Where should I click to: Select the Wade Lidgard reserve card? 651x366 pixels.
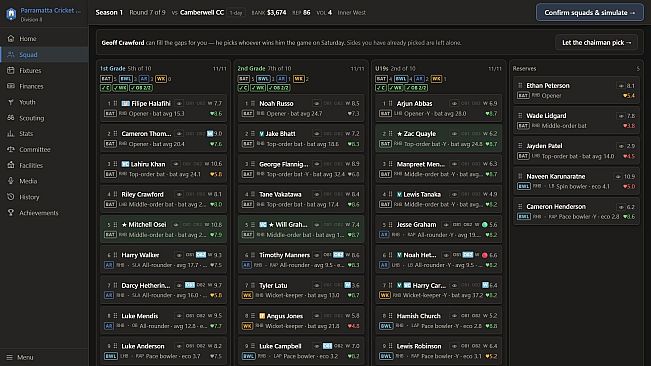click(x=576, y=120)
